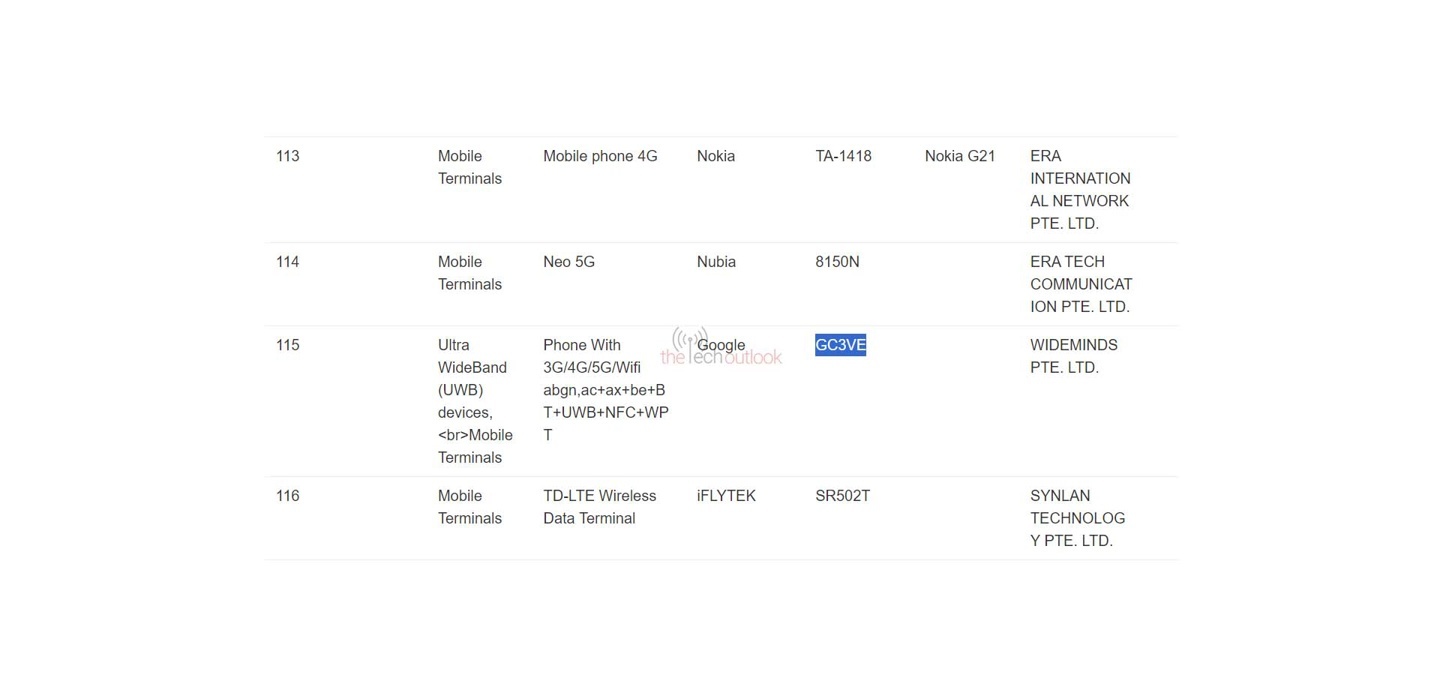Click the 8150N model cell
This screenshot has width=1440, height=690.
[x=837, y=262]
